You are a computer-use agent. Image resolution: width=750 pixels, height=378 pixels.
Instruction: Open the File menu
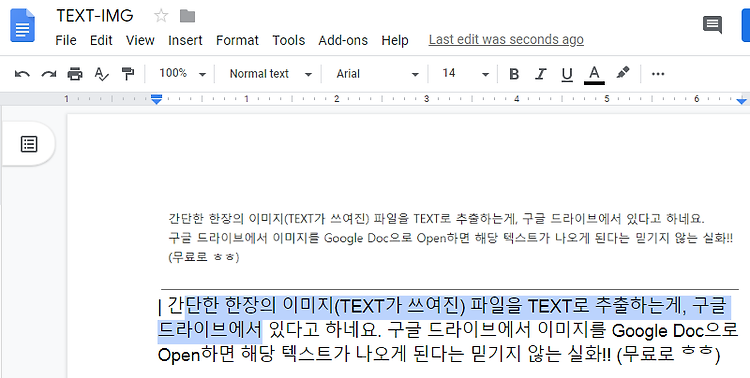66,40
